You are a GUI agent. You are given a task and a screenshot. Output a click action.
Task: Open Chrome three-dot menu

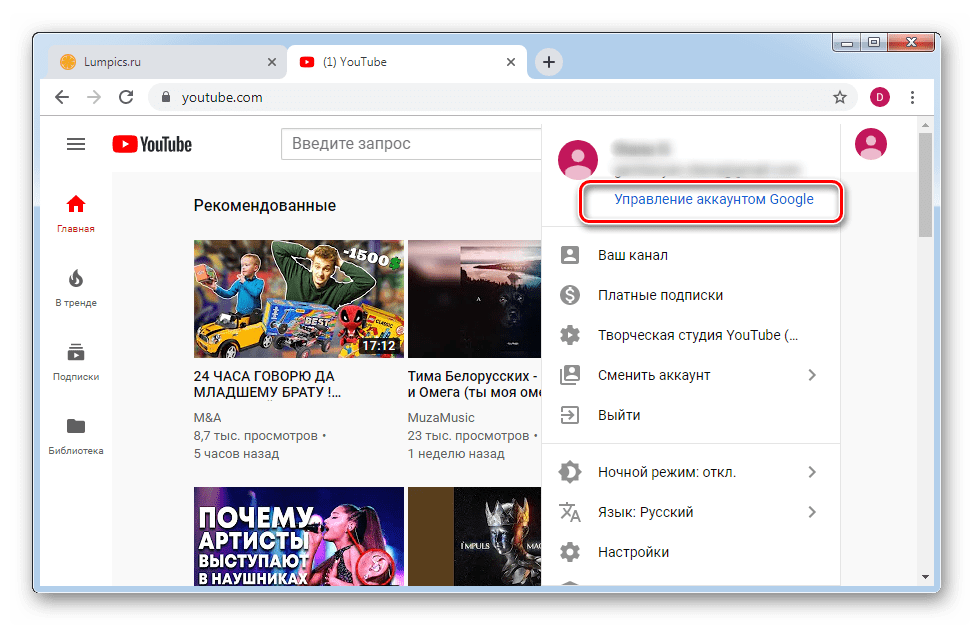913,97
